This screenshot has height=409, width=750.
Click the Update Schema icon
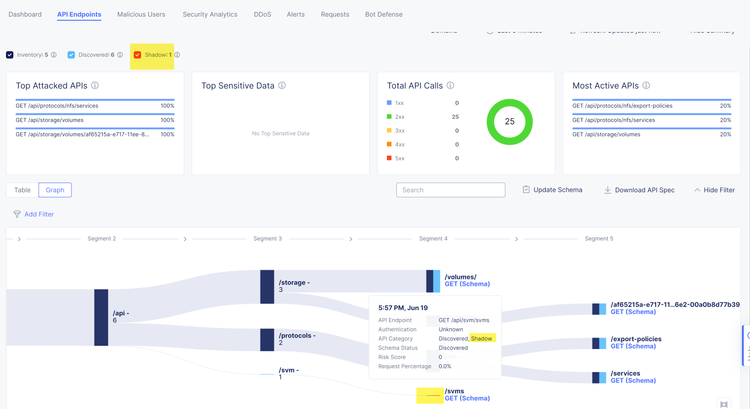(526, 189)
